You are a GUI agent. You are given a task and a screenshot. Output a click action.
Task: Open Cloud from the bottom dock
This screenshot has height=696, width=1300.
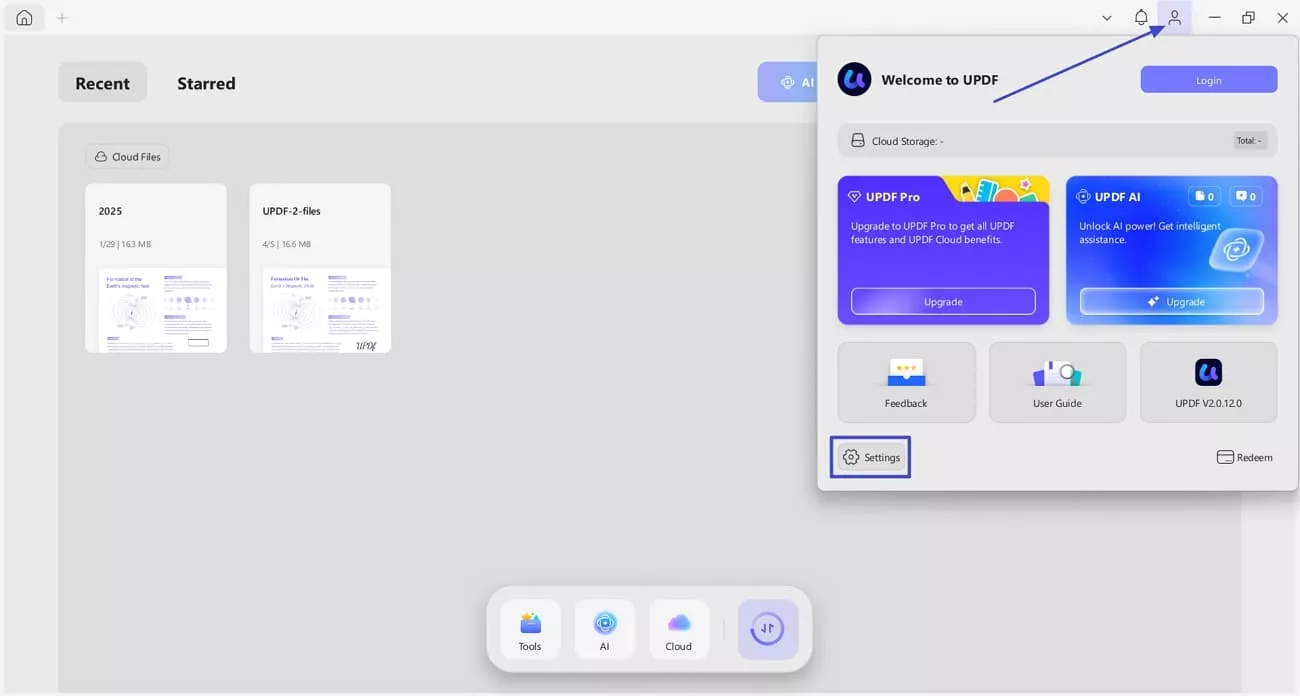coord(678,629)
